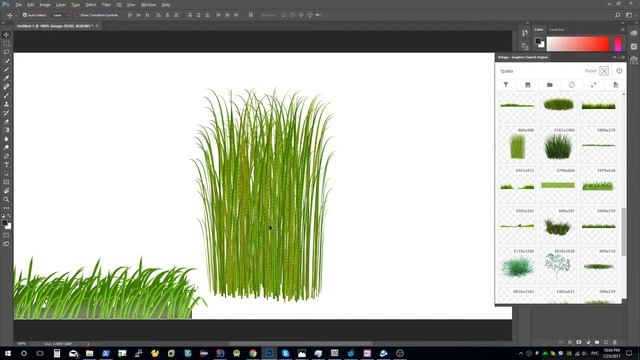Open the Auto-Select Layer dropdown
The height and width of the screenshot is (360, 640).
(61, 15)
